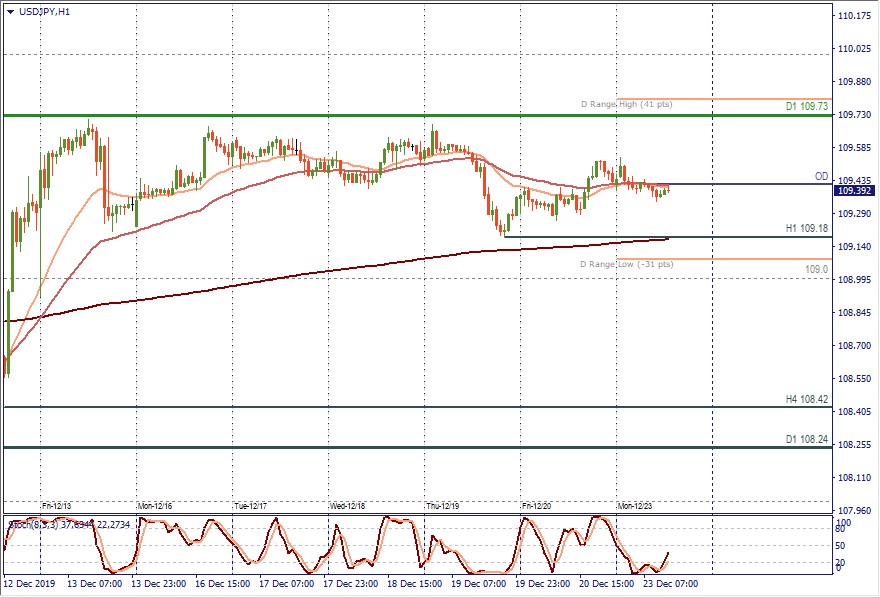Select the H1 109.18 support label
The width and height of the screenshot is (880, 598).
[x=807, y=228]
